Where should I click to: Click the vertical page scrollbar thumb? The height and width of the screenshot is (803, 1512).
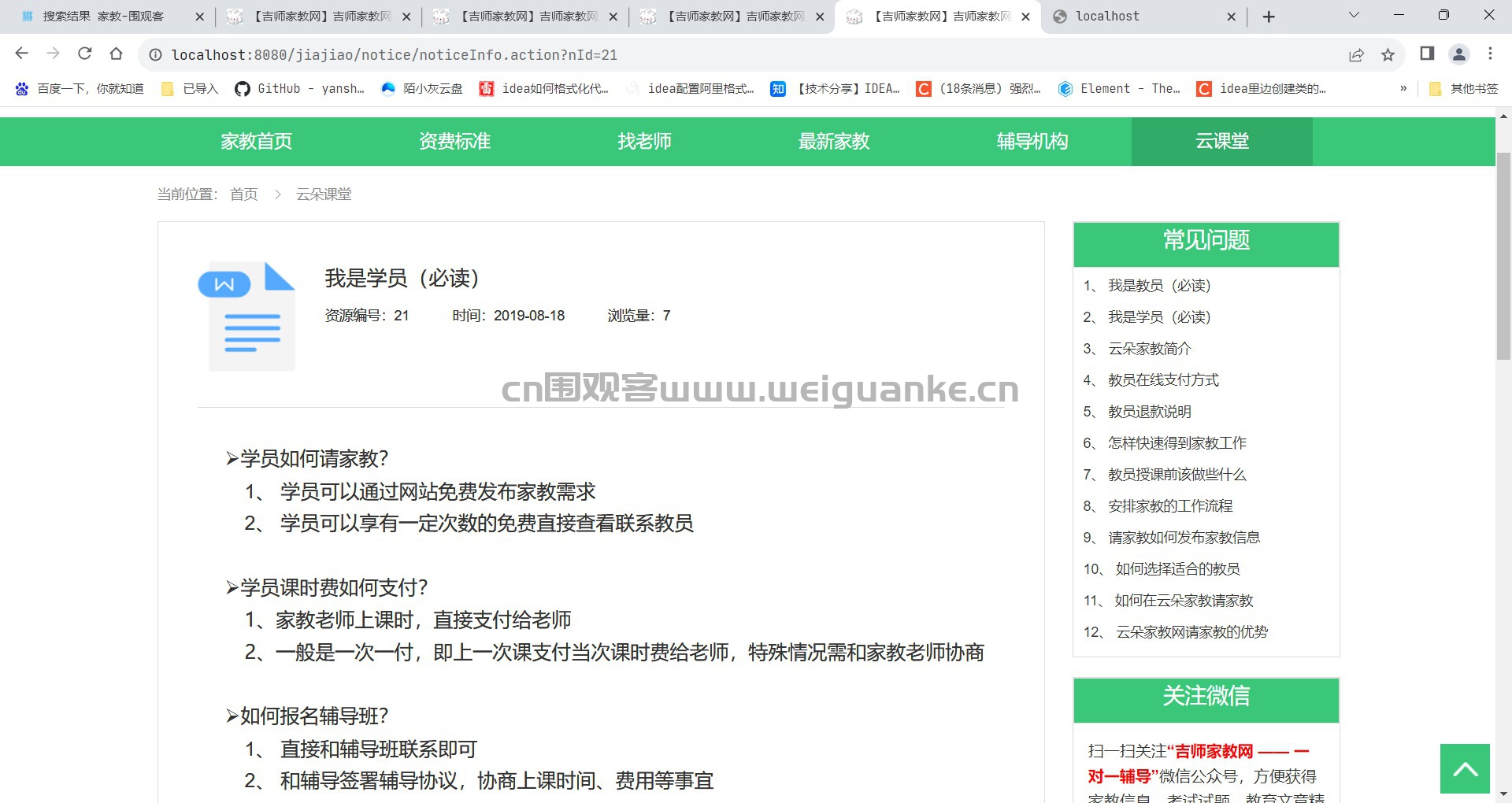coord(1503,256)
